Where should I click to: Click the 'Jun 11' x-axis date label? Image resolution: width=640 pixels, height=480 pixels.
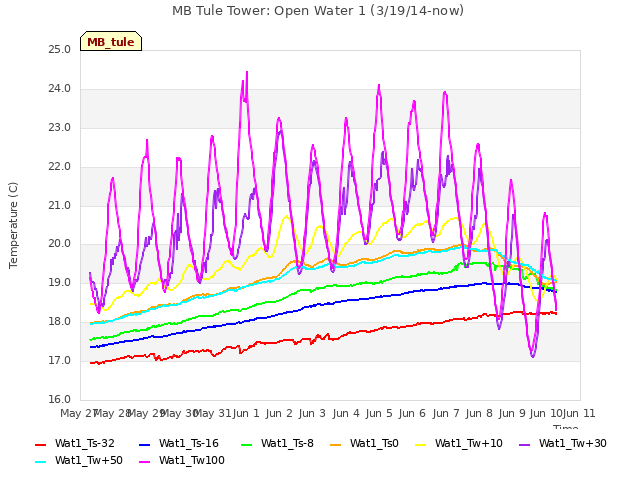(579, 413)
